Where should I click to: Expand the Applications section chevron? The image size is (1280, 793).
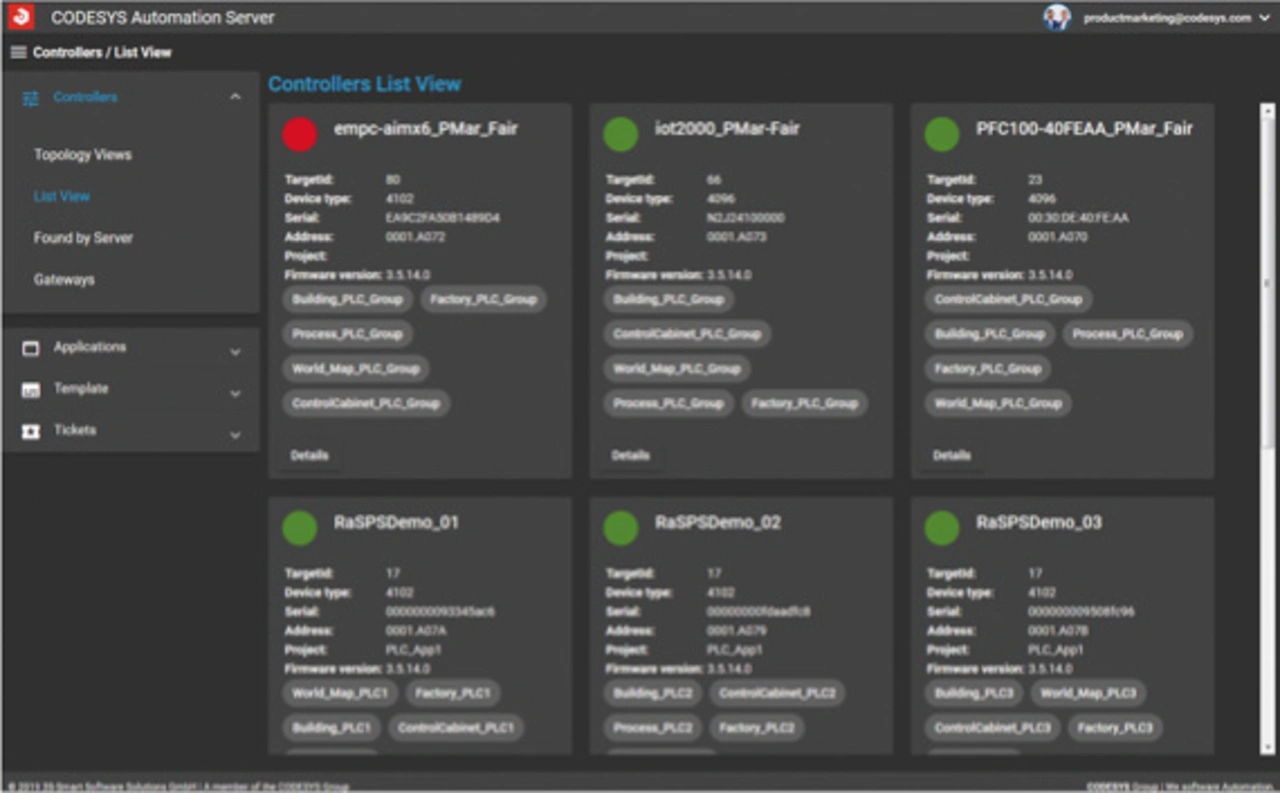click(235, 352)
